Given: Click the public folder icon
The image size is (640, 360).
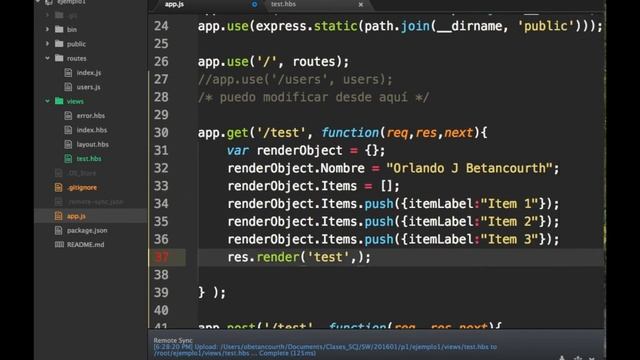Looking at the screenshot, I should click(x=59, y=43).
